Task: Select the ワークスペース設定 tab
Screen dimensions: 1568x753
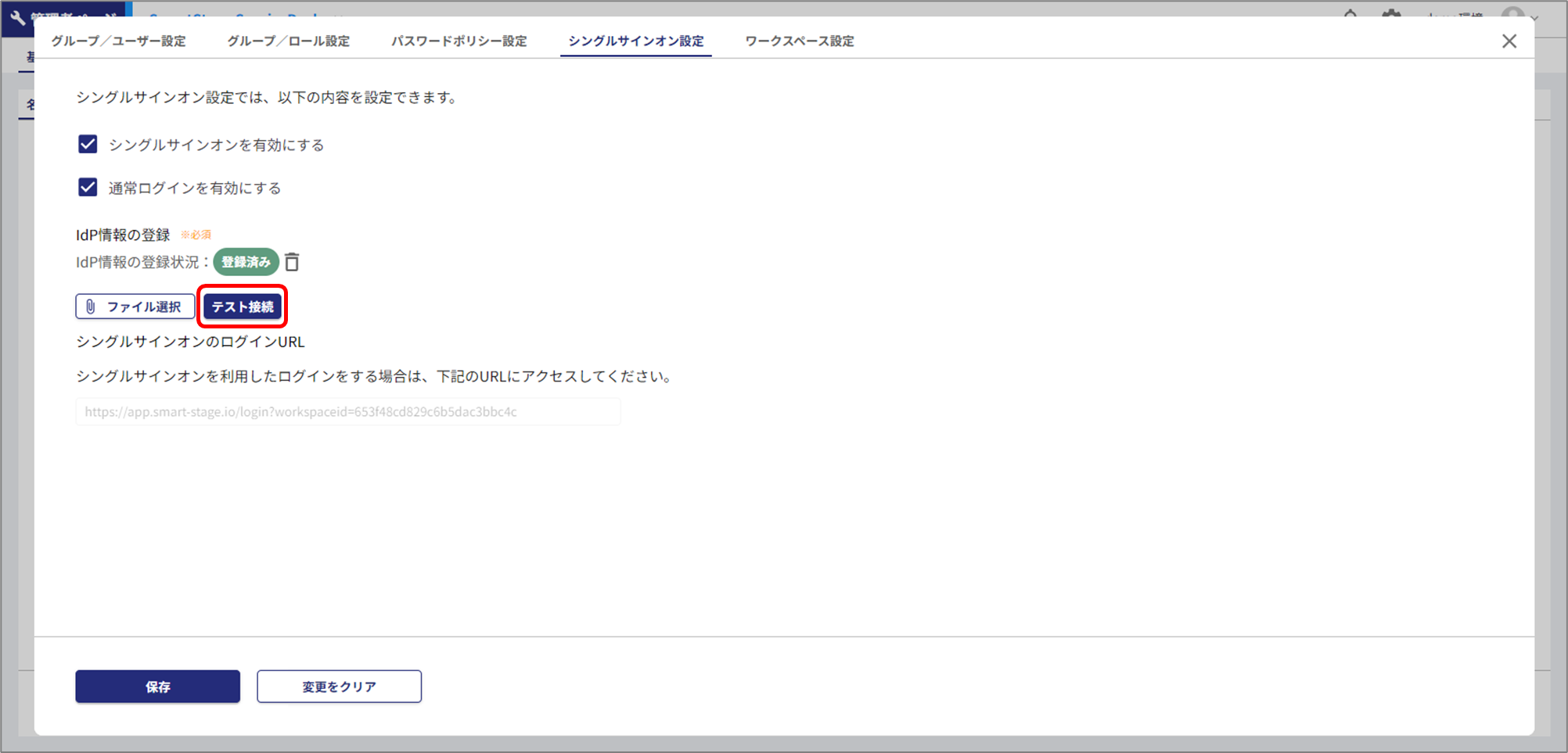Action: [799, 41]
